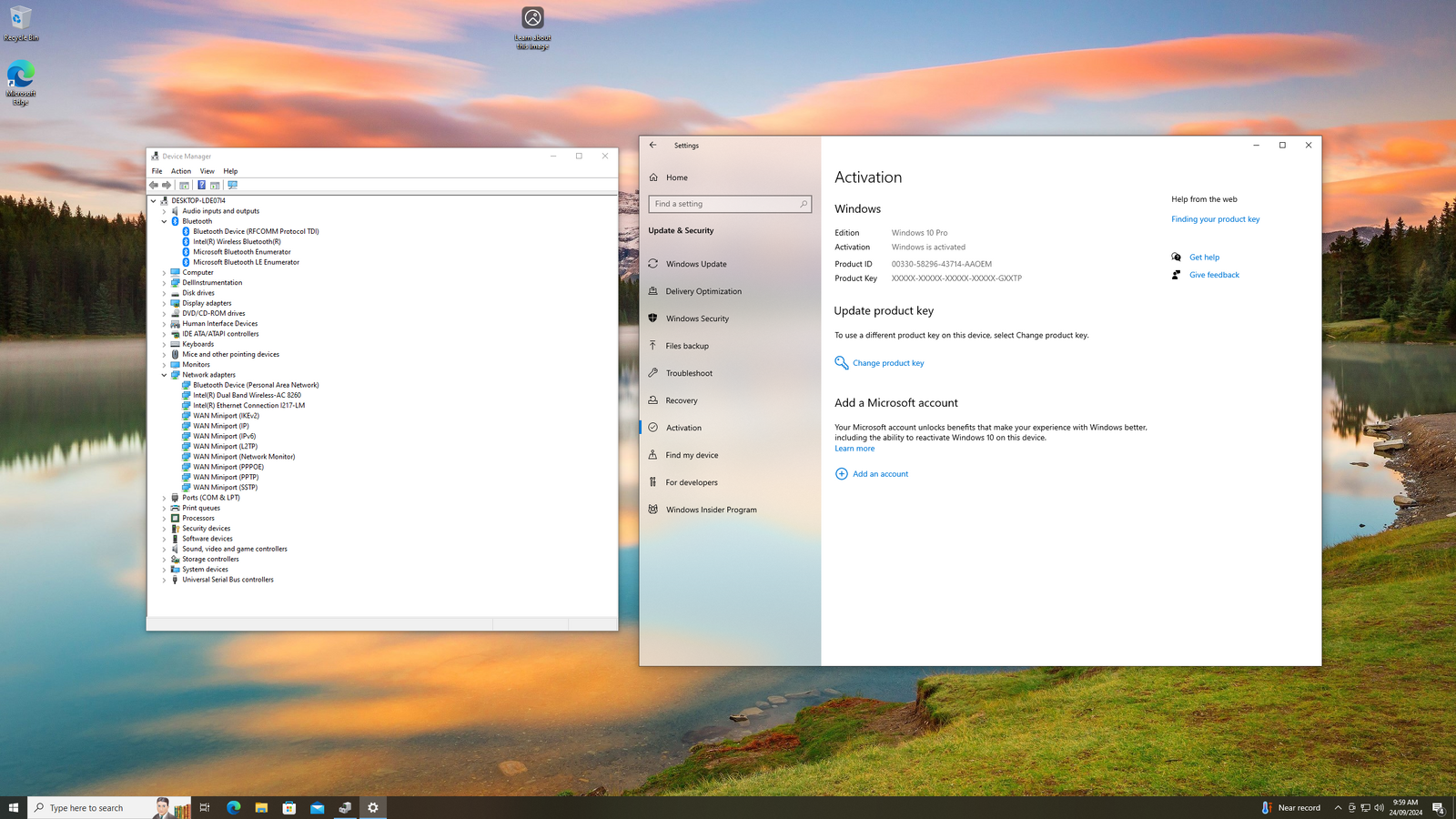Screen dimensions: 1456x819
Task: Click the Scan for hardware changes monitor icon
Action: pos(233,185)
